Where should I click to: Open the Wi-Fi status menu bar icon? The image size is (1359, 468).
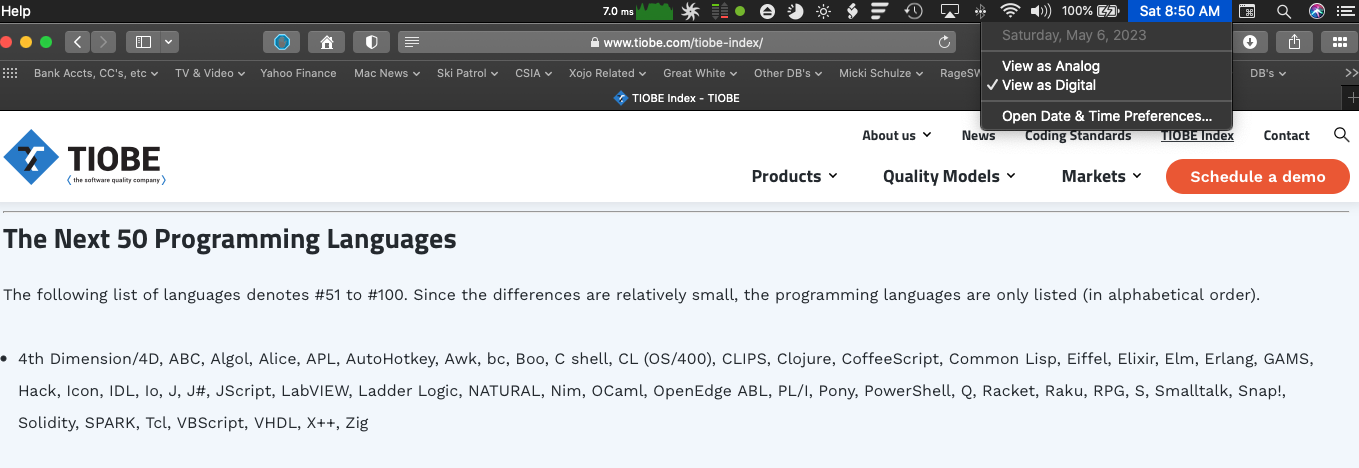click(1010, 11)
